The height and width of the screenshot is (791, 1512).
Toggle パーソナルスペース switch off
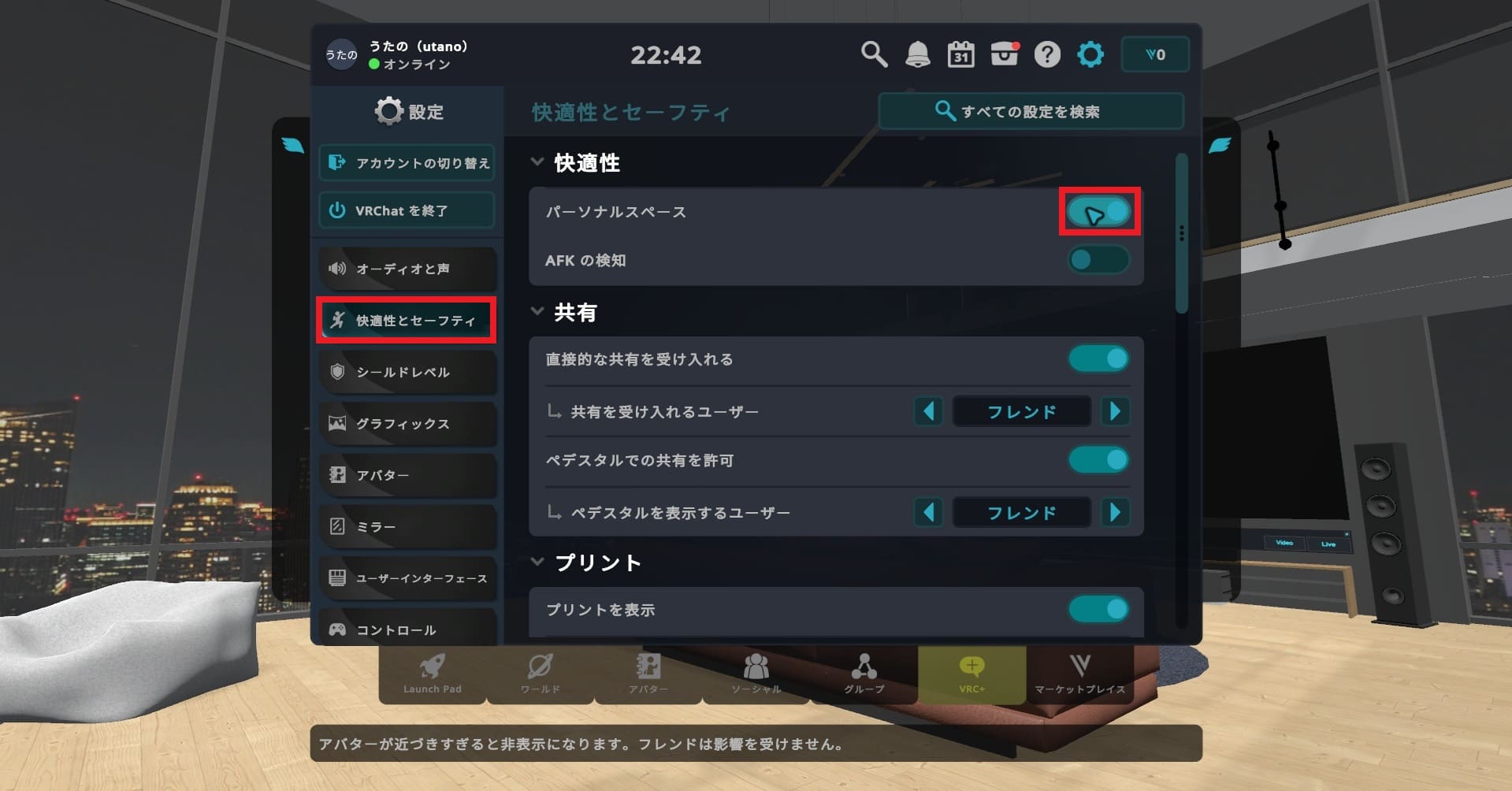point(1099,211)
